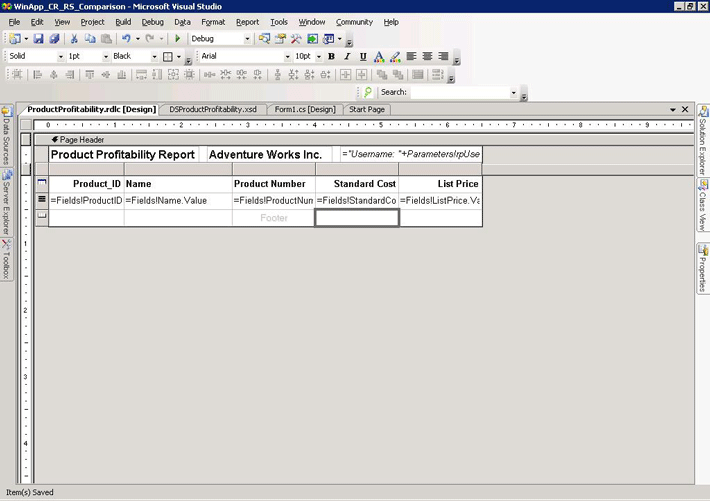Viewport: 710px width, 501px height.
Task: Click the Align Center text icon
Action: coord(427,57)
